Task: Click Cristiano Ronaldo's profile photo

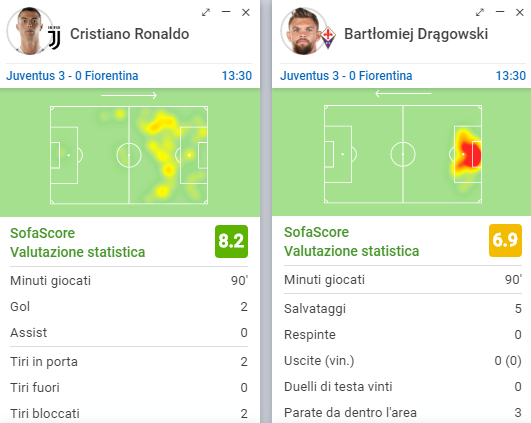Action: [x=29, y=31]
